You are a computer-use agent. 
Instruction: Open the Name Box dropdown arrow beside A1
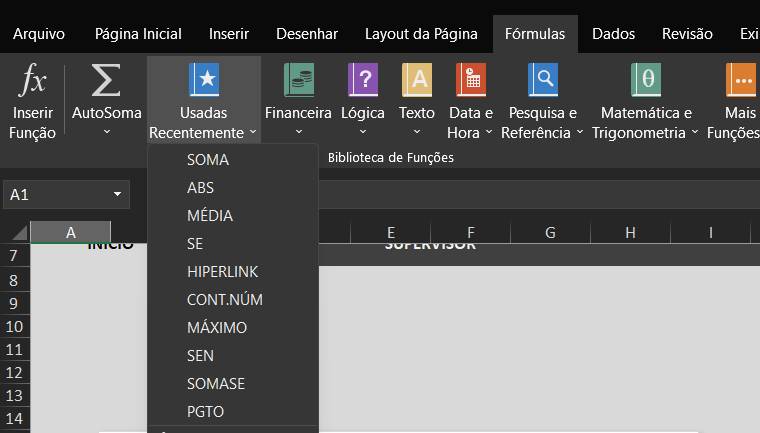pyautogui.click(x=117, y=194)
